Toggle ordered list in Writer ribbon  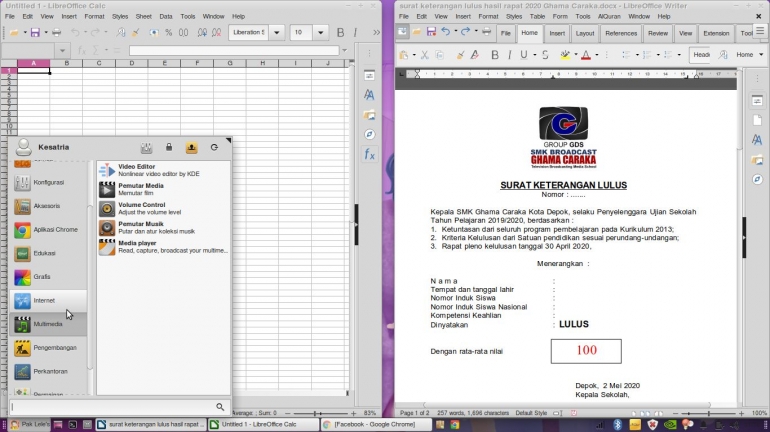tap(647, 54)
